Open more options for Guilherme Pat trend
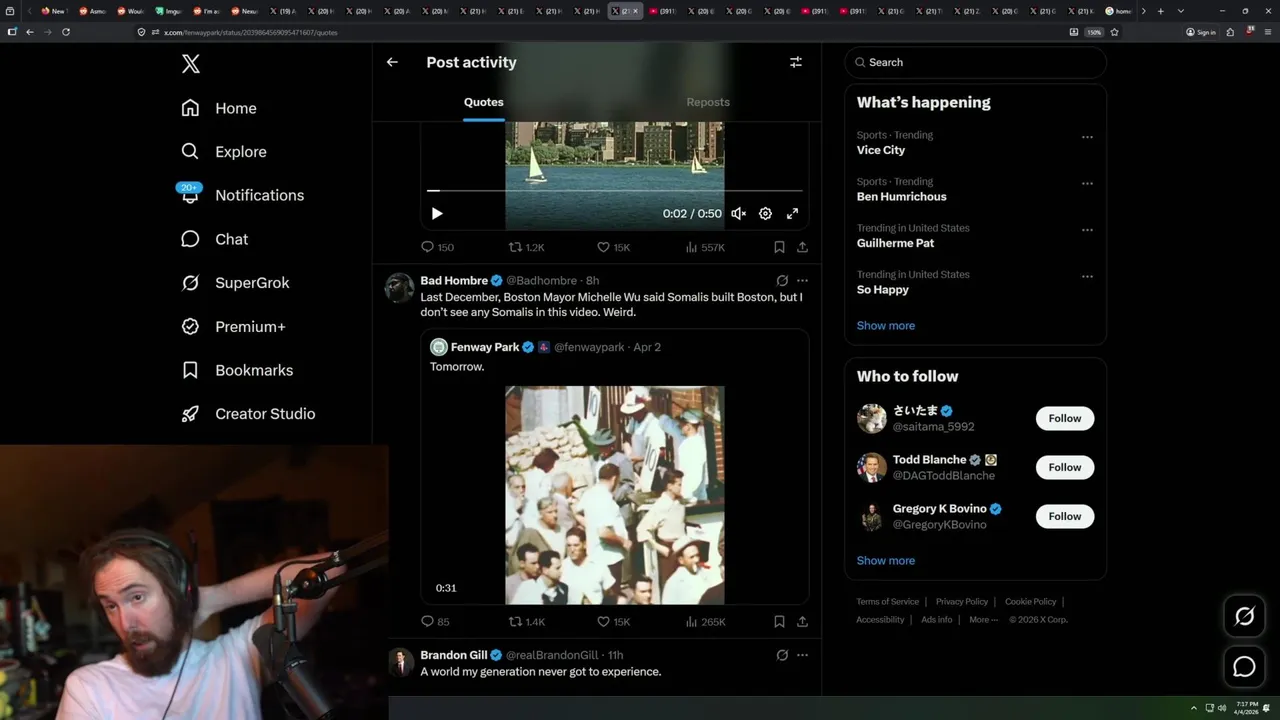This screenshot has width=1280, height=720. click(1087, 230)
